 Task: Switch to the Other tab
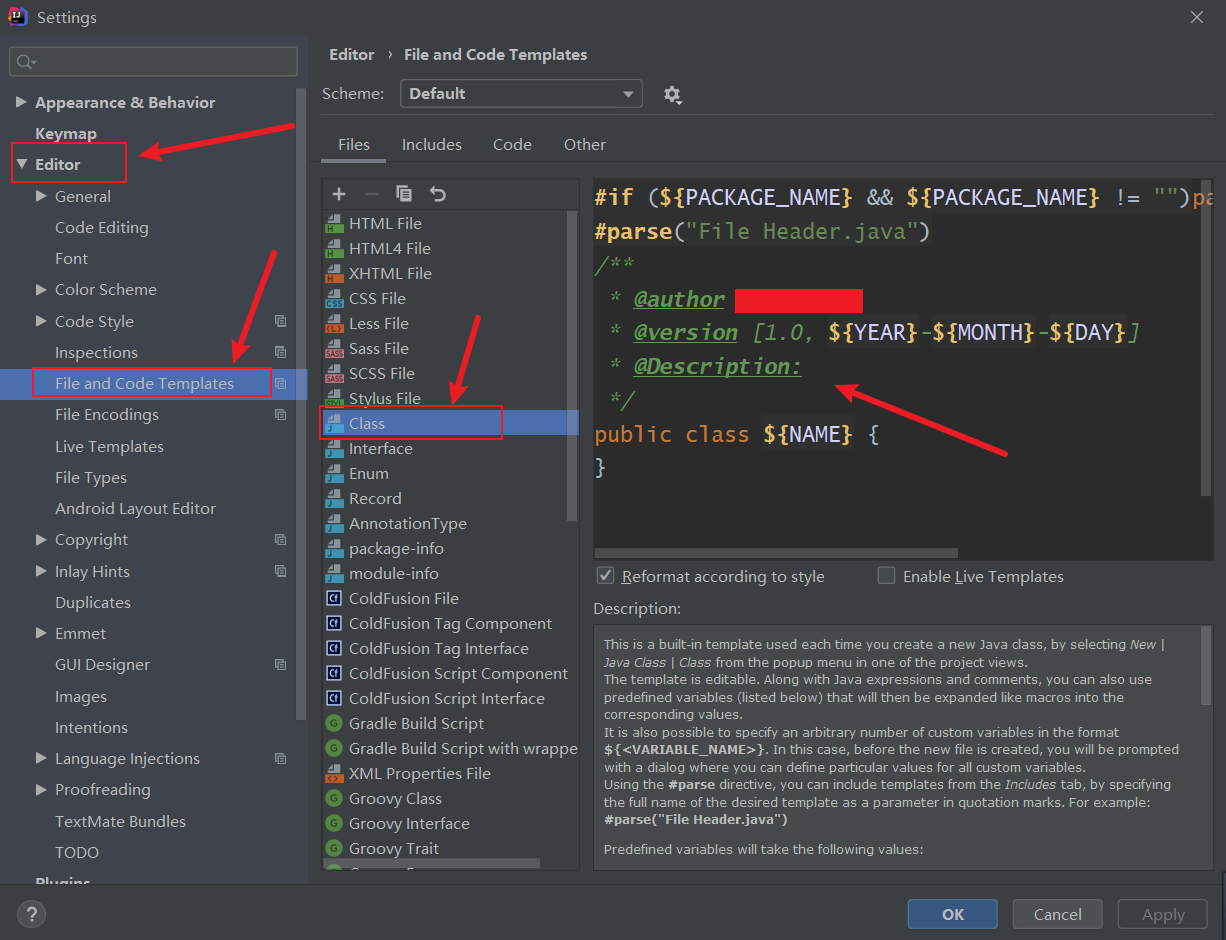(x=585, y=145)
